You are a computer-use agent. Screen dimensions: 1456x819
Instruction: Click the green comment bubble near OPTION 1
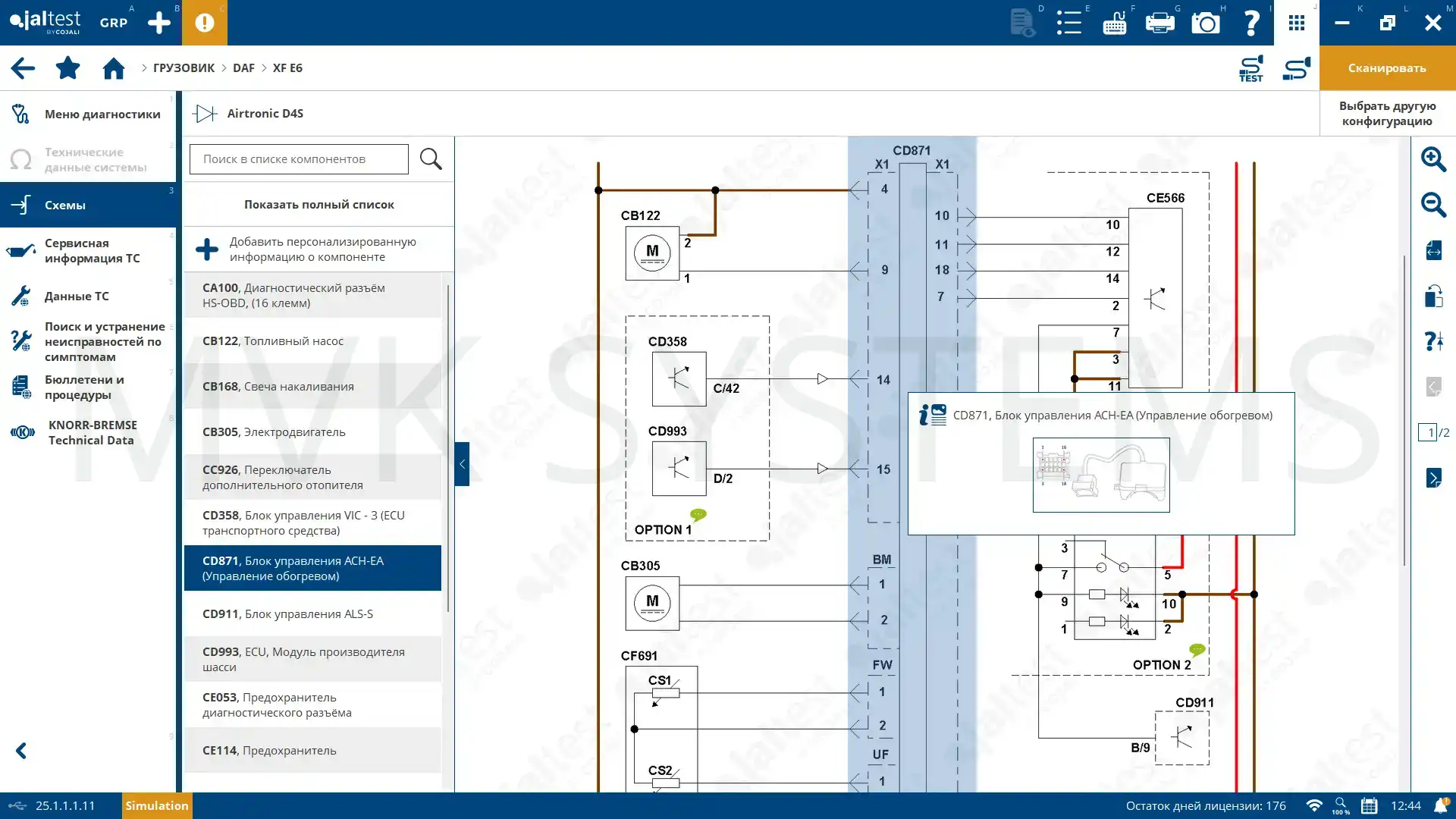coord(698,515)
